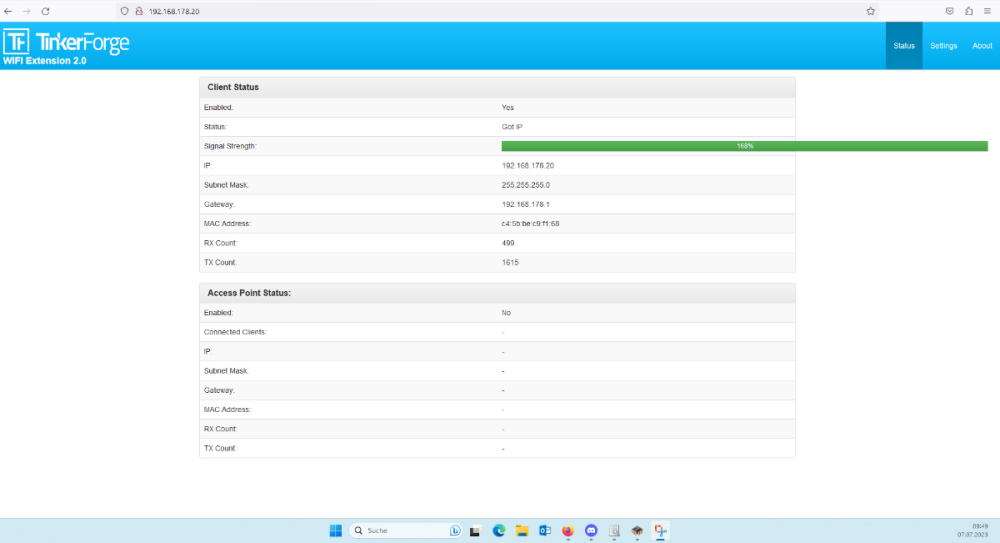
Task: Open File Explorer from taskbar
Action: coord(522,531)
